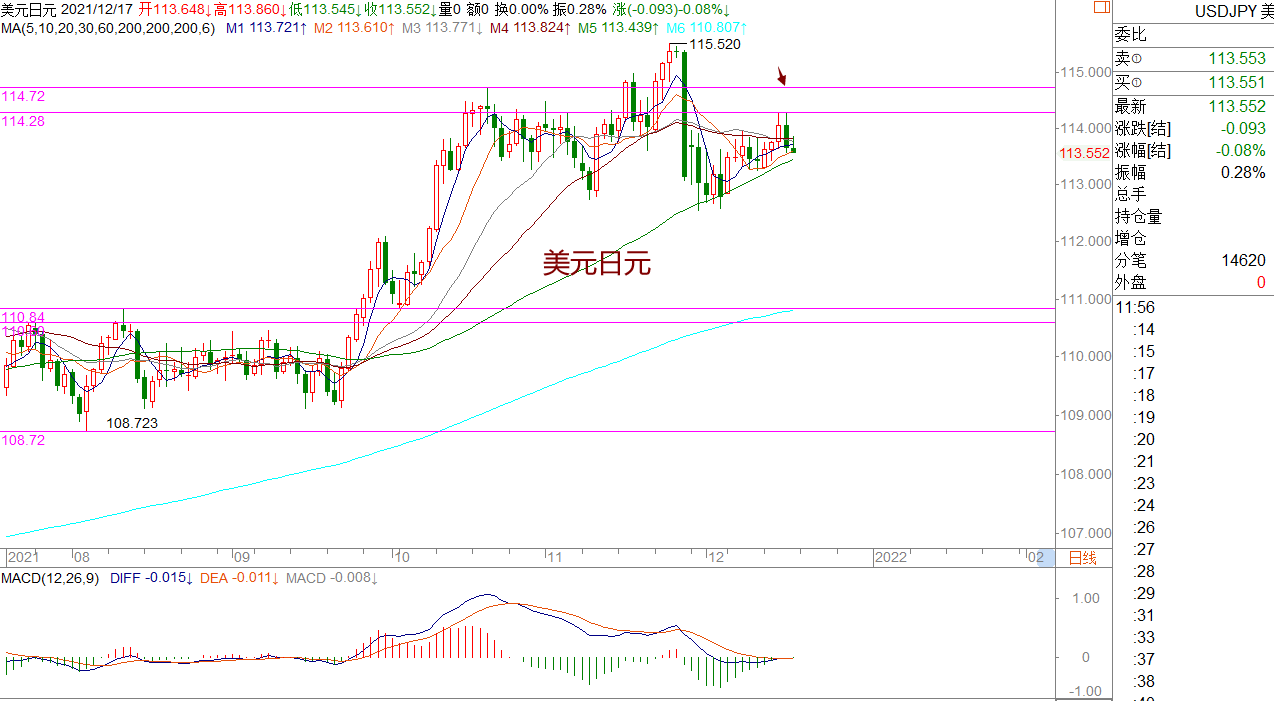Click the circled-1 icon beside 买
The image size is (1274, 701).
[1136, 83]
